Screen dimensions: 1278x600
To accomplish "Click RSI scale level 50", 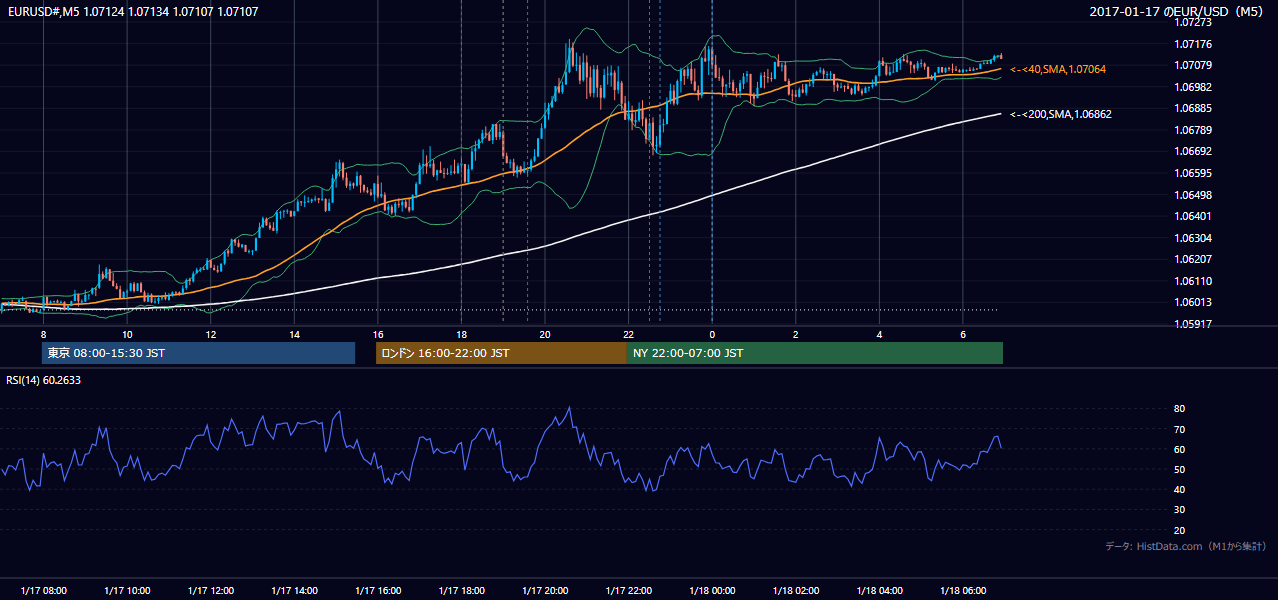I will (x=1179, y=470).
